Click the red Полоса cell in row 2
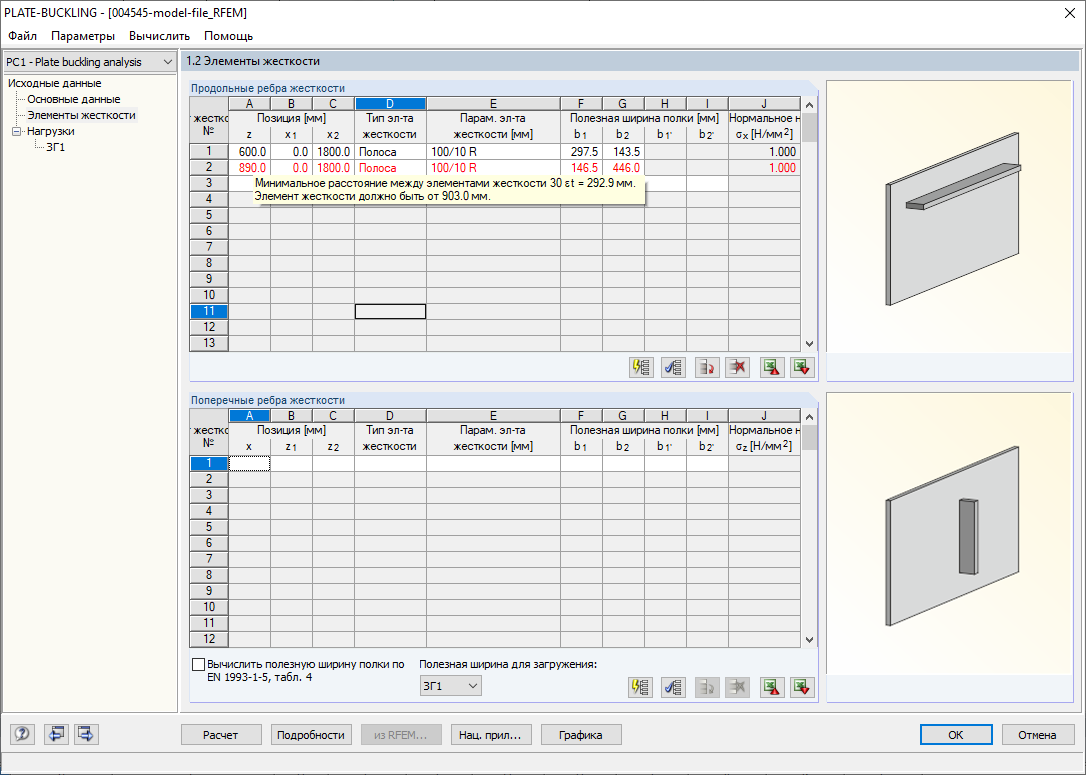 click(x=390, y=168)
